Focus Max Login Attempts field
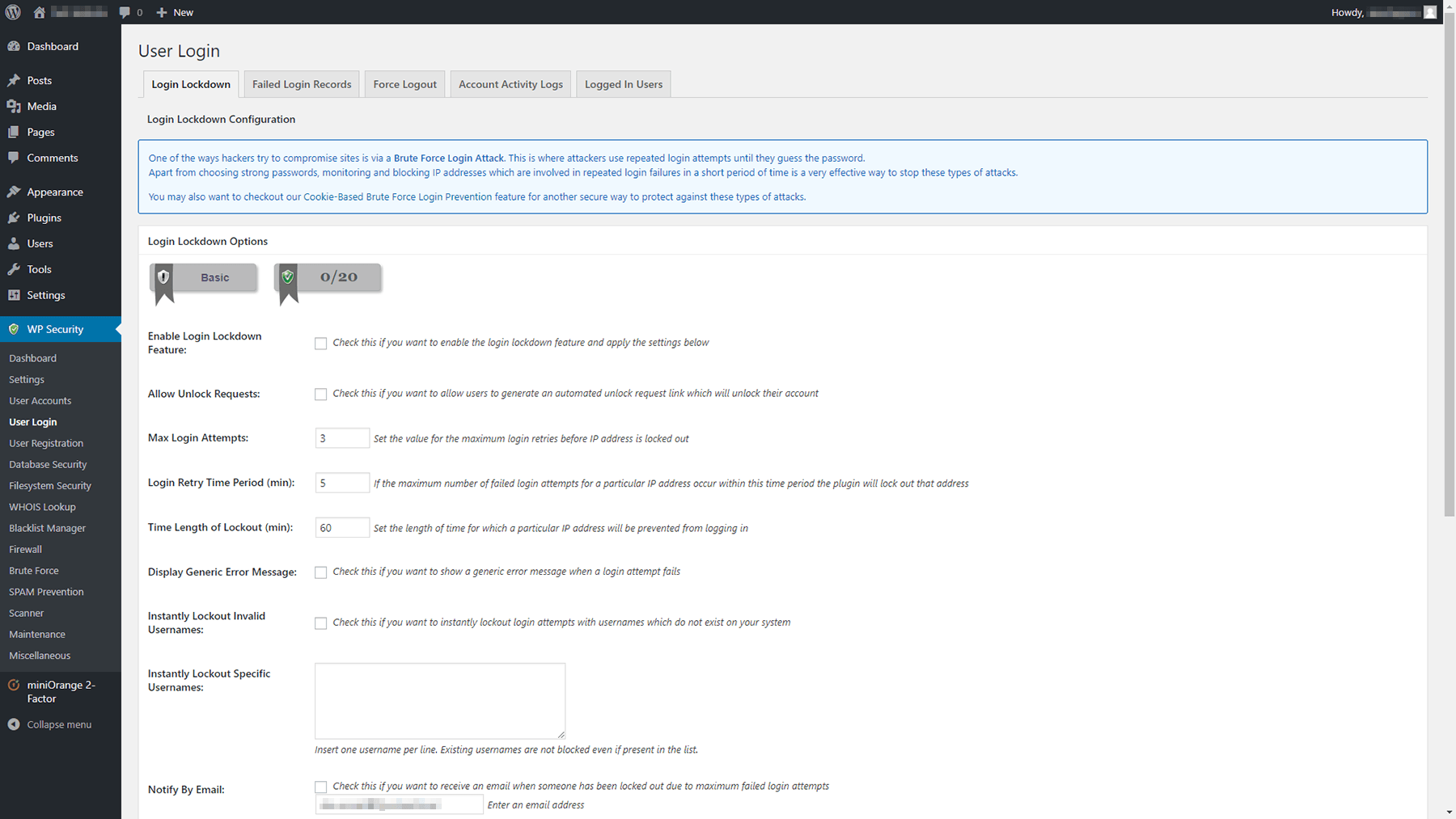Image resolution: width=1456 pixels, height=819 pixels. (342, 438)
